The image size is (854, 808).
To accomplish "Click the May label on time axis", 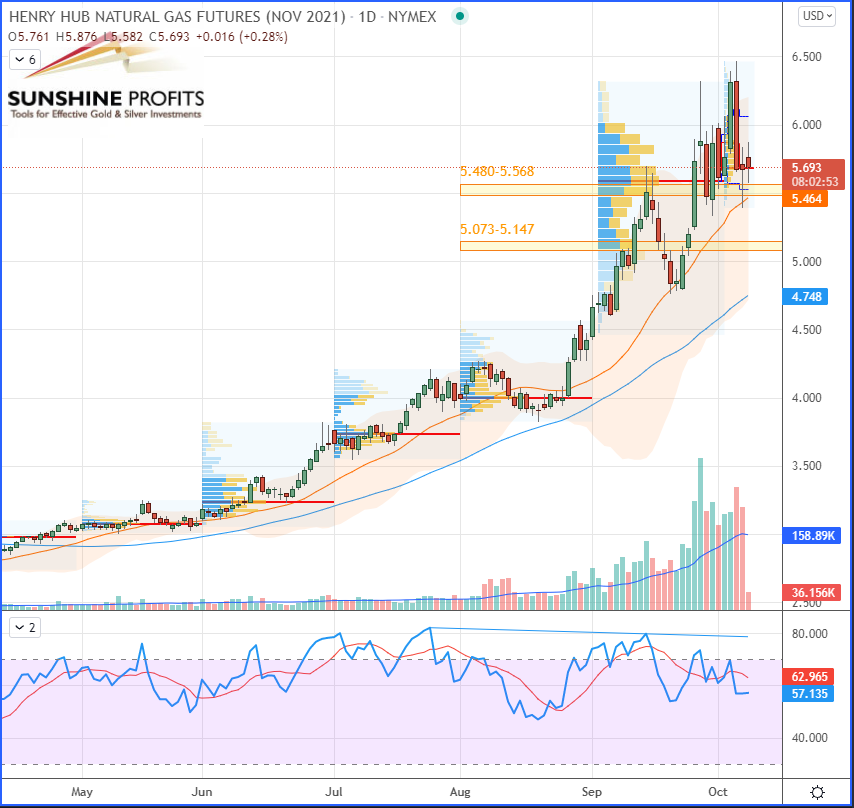I will [82, 792].
